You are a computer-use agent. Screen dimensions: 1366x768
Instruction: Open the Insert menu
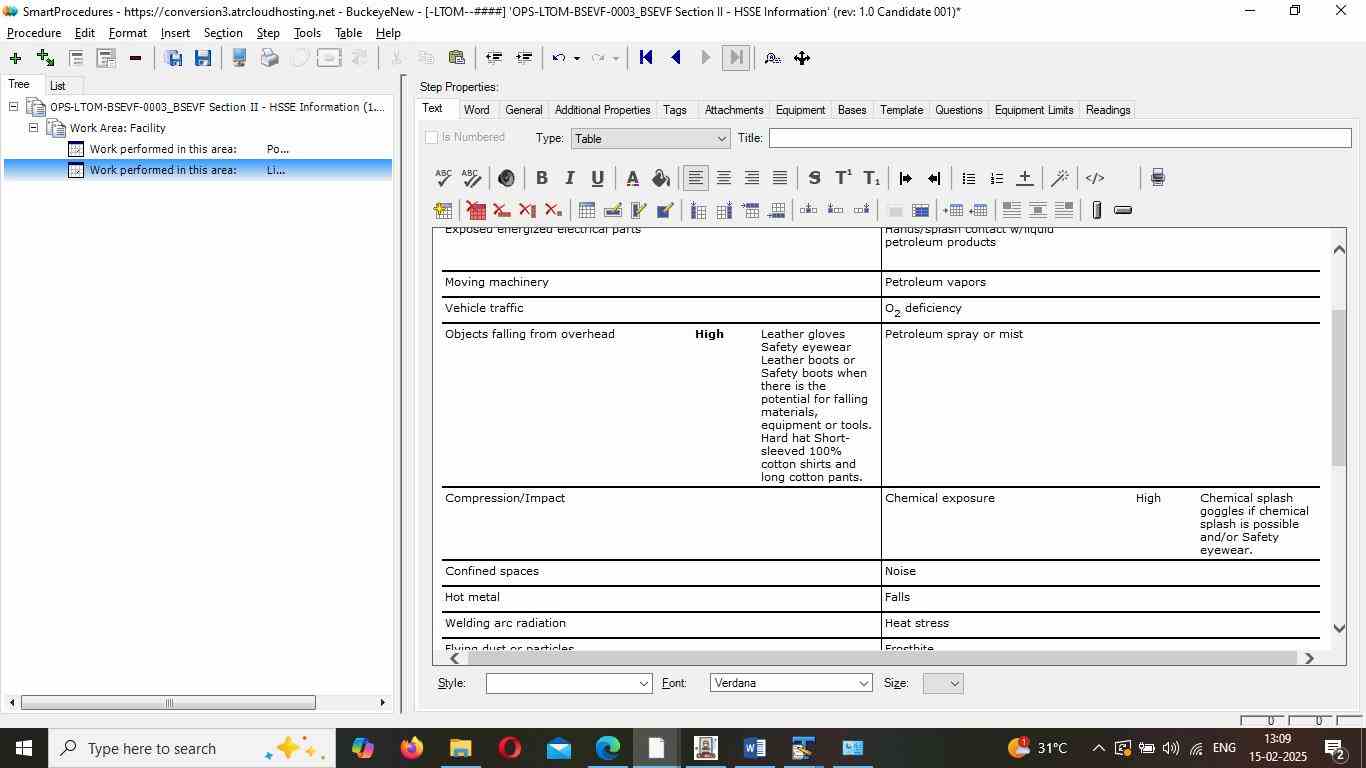(175, 33)
